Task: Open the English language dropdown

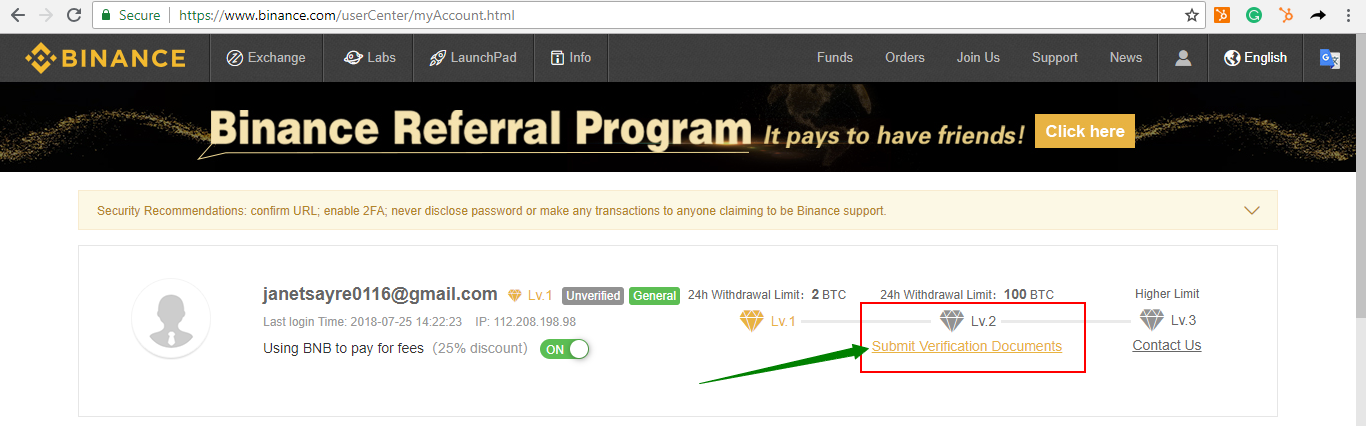Action: pyautogui.click(x=1256, y=58)
